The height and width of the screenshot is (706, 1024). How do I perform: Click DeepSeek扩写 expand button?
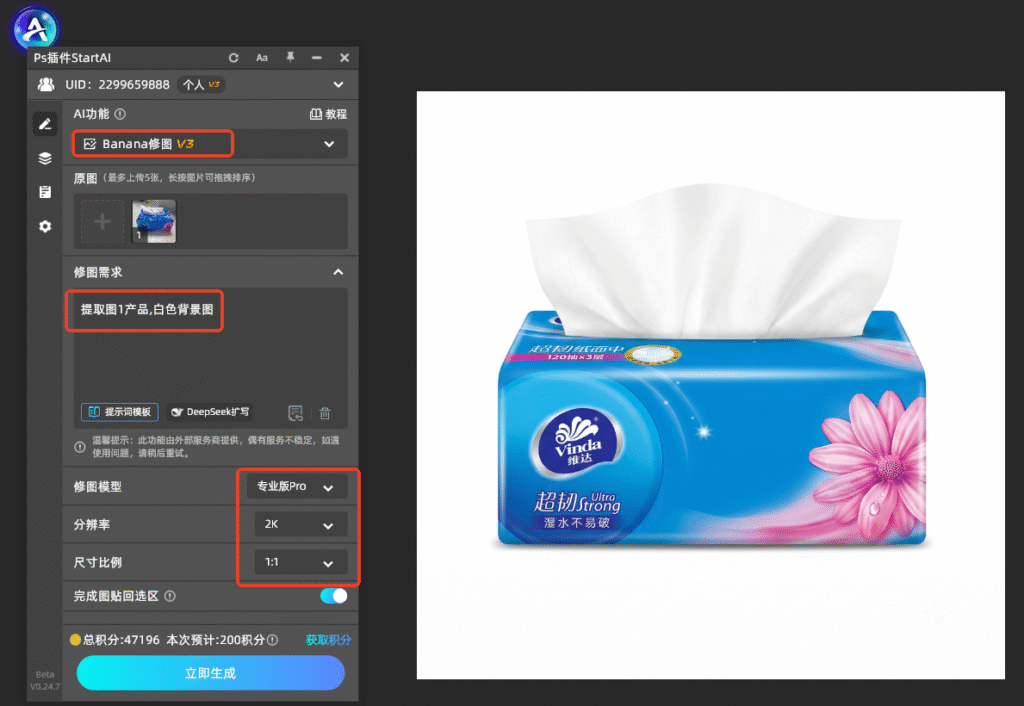210,412
